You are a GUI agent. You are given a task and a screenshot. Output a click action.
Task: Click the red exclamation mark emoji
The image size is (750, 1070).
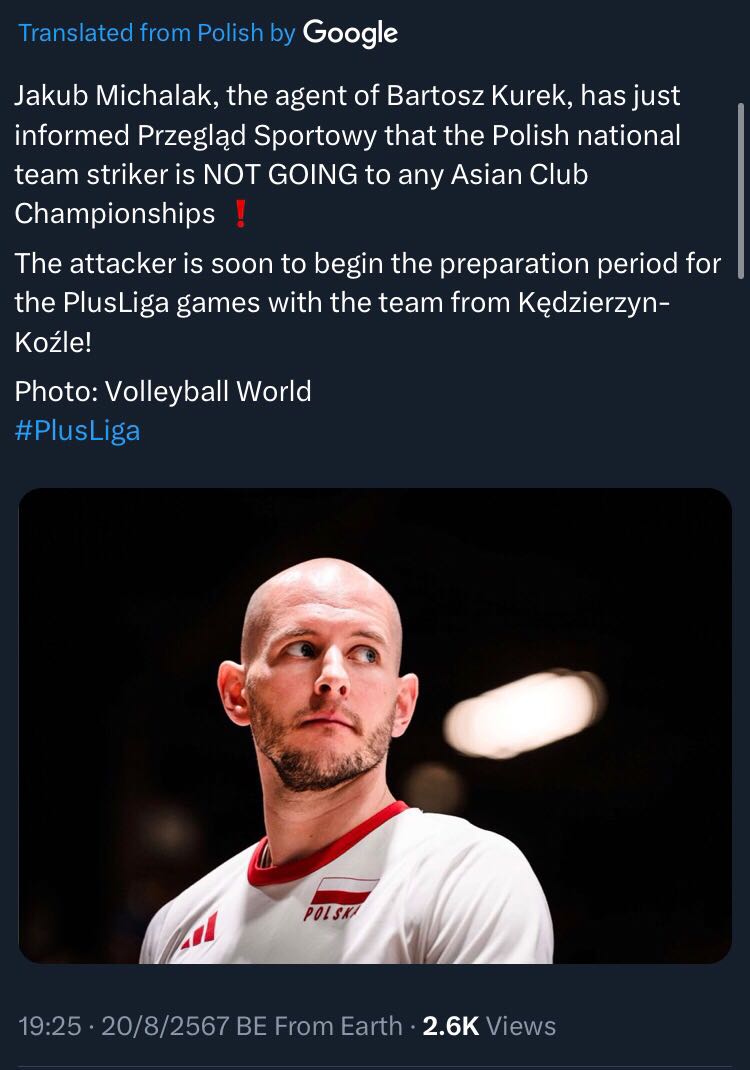(240, 214)
